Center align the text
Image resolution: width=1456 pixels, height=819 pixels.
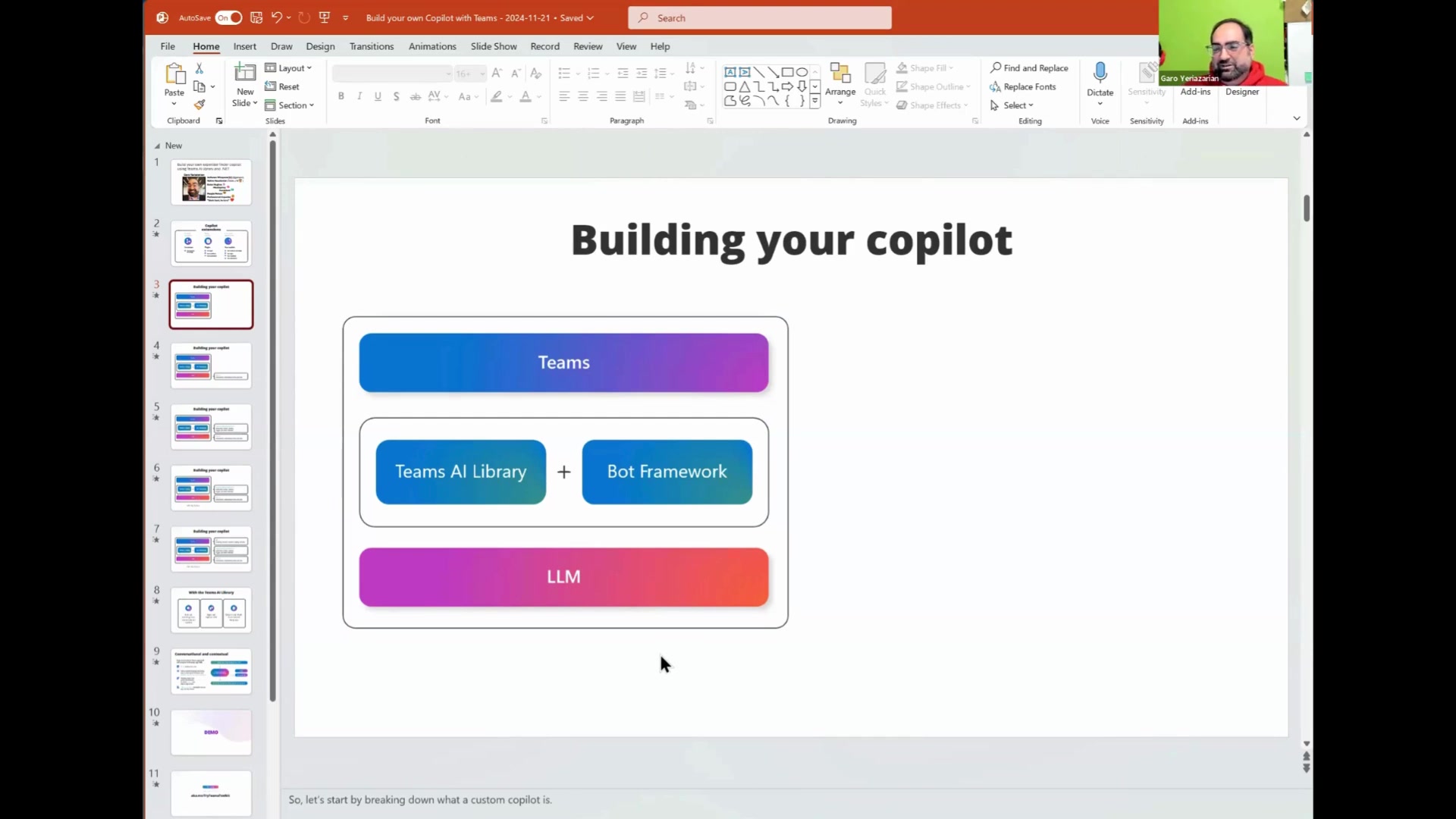(583, 96)
